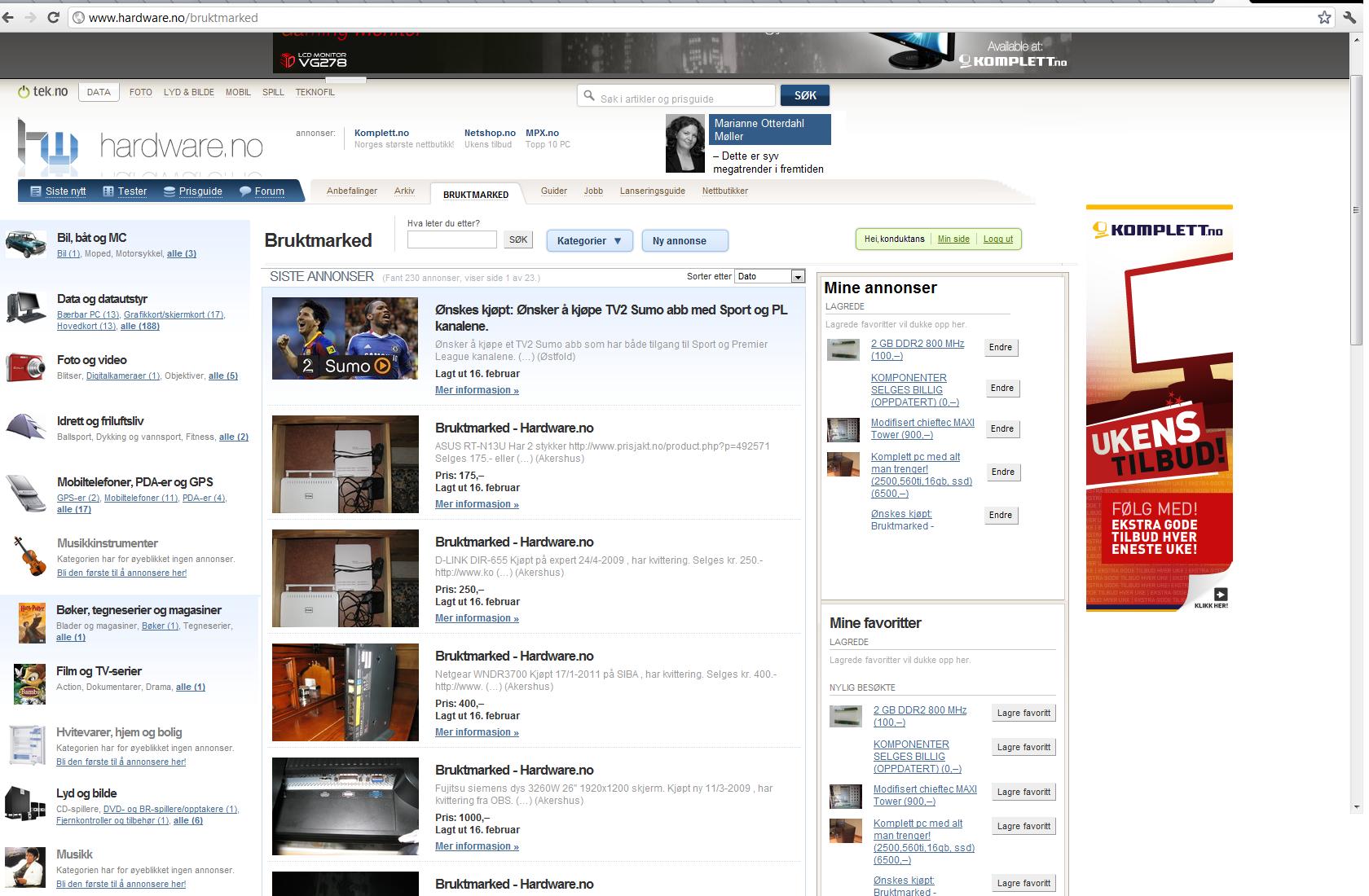Open the TV2 Sumo ad thumbnail
Viewport: 1369px width, 896px height.
click(345, 338)
